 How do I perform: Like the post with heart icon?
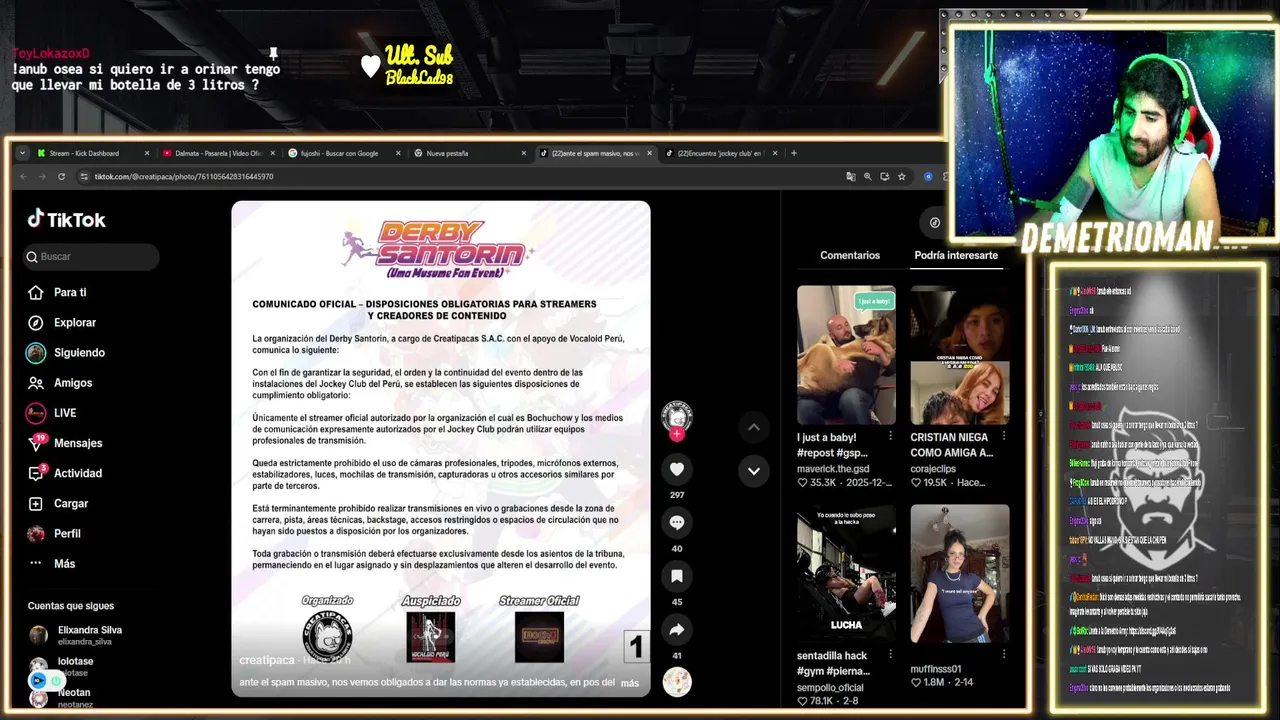[677, 469]
